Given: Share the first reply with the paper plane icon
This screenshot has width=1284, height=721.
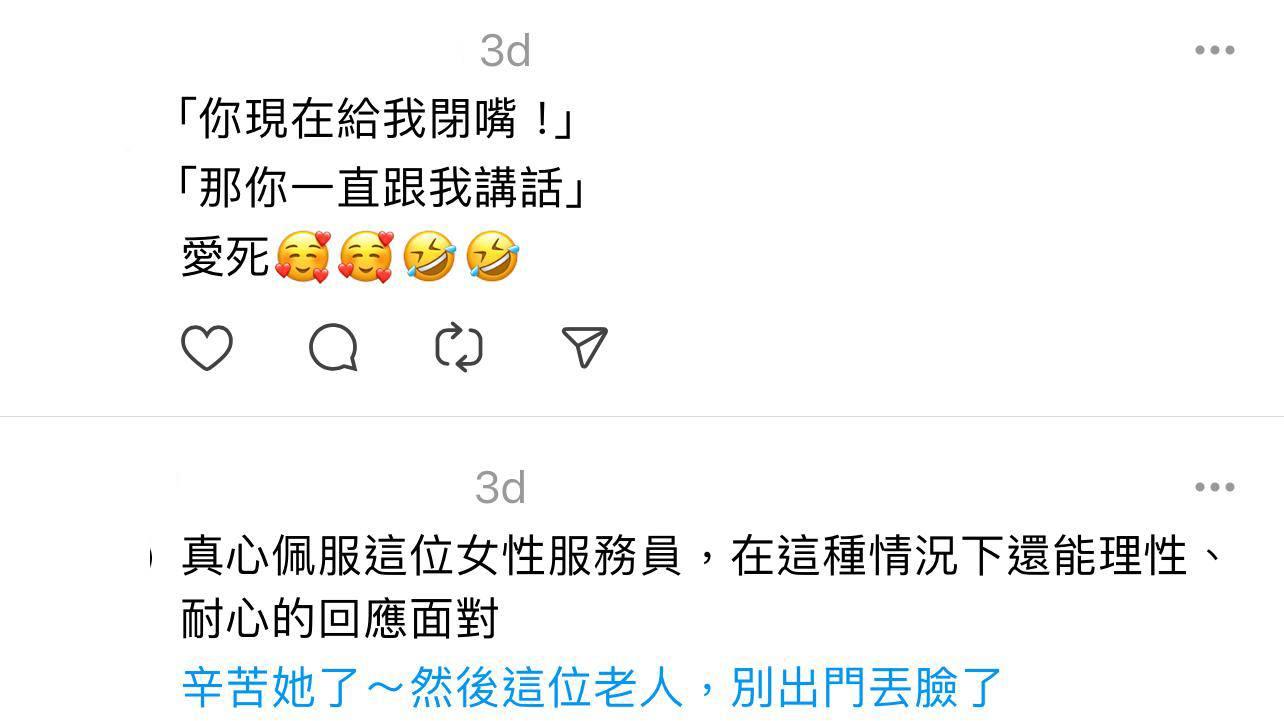Looking at the screenshot, I should tap(585, 347).
